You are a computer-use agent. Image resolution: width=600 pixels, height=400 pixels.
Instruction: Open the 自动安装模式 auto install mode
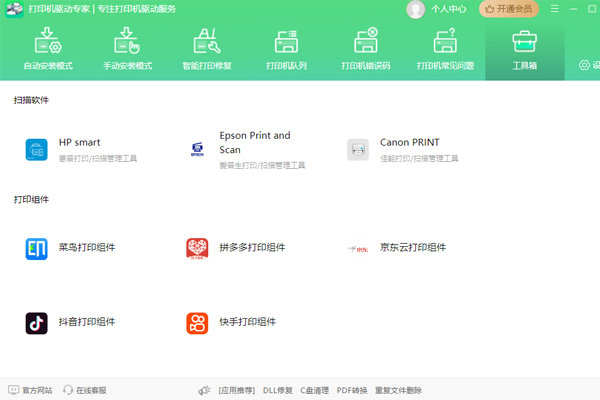coord(48,50)
